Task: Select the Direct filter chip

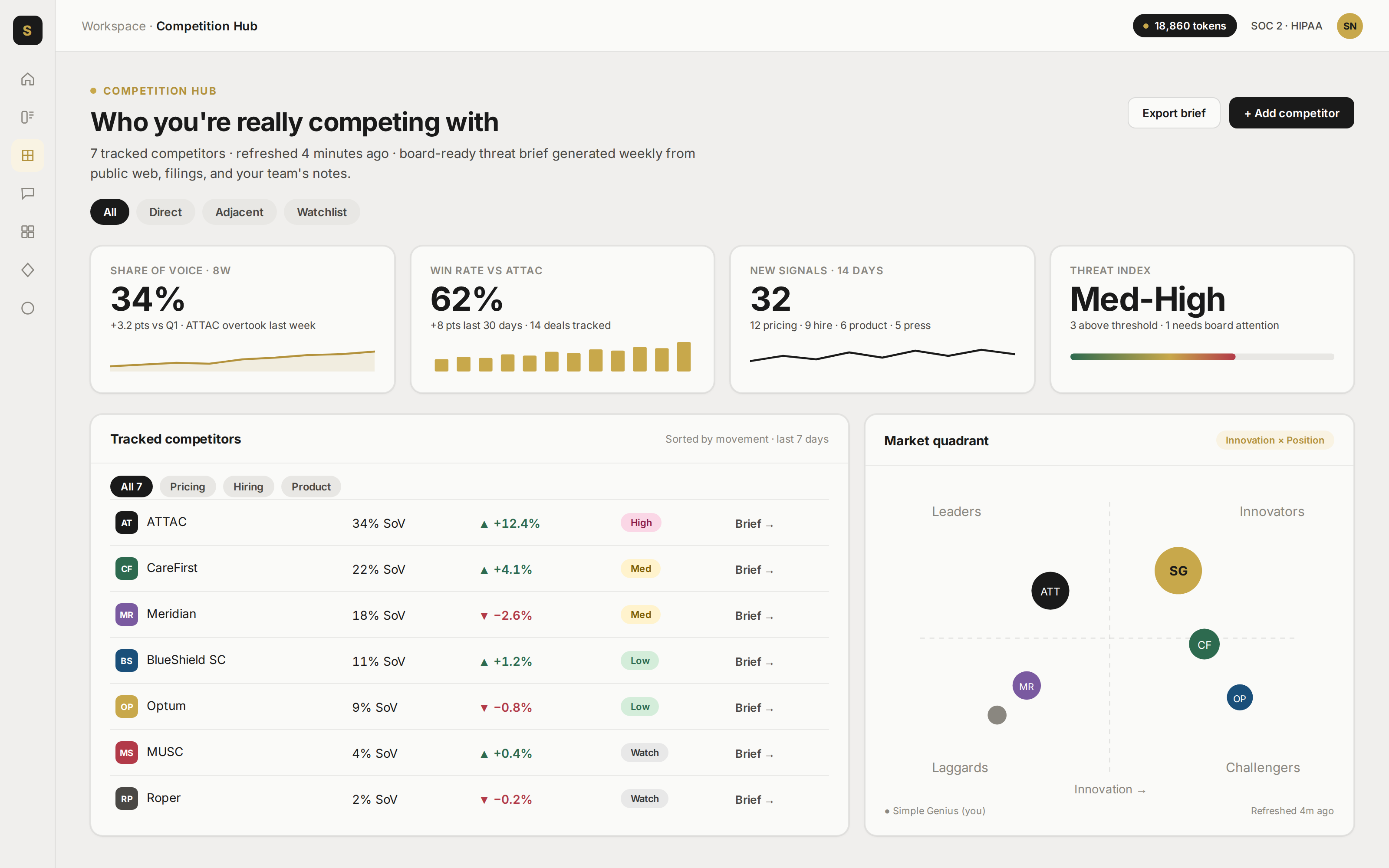Action: coord(165,212)
